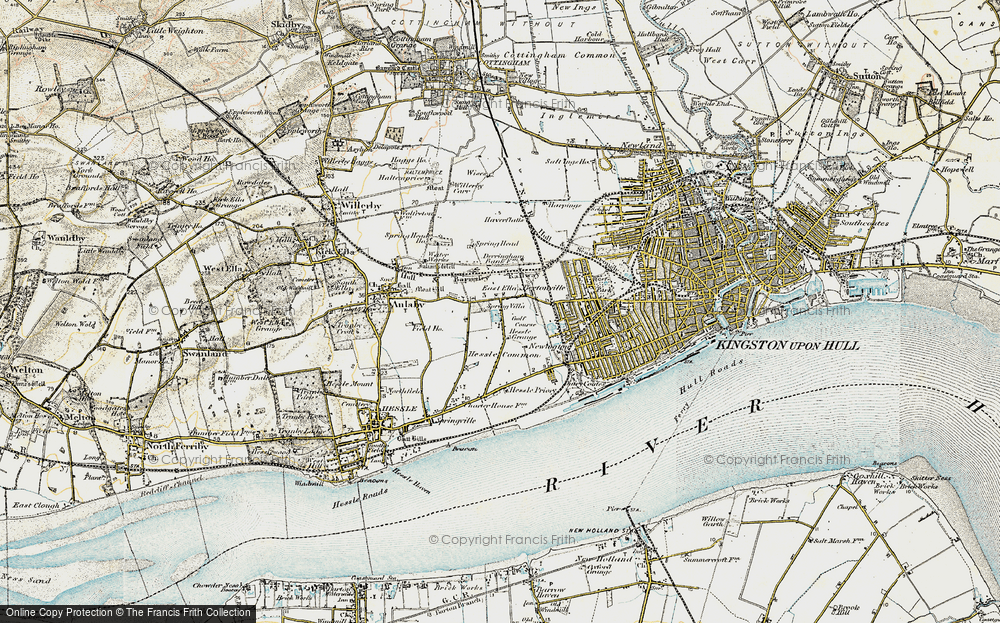Select the Hessle Common label
Image resolution: width=1000 pixels, height=623 pixels.
pyautogui.click(x=504, y=354)
